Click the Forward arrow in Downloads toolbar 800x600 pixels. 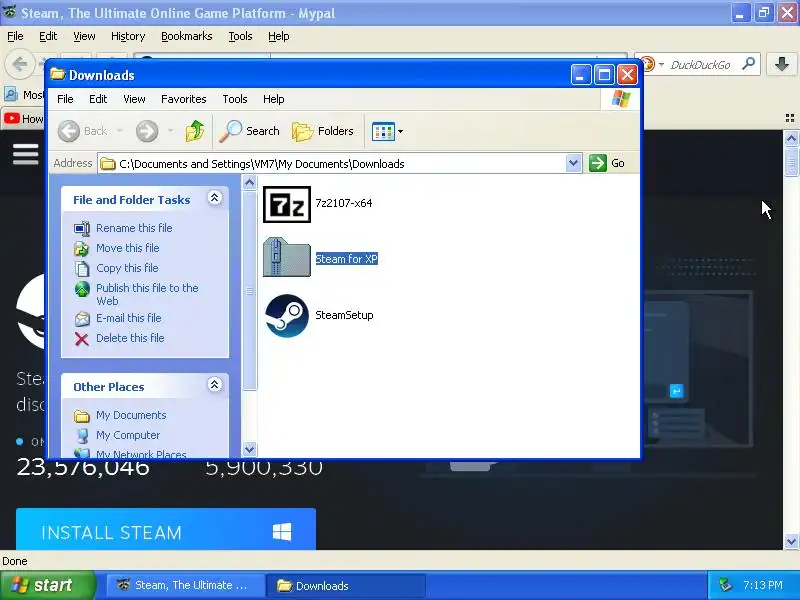tap(147, 131)
